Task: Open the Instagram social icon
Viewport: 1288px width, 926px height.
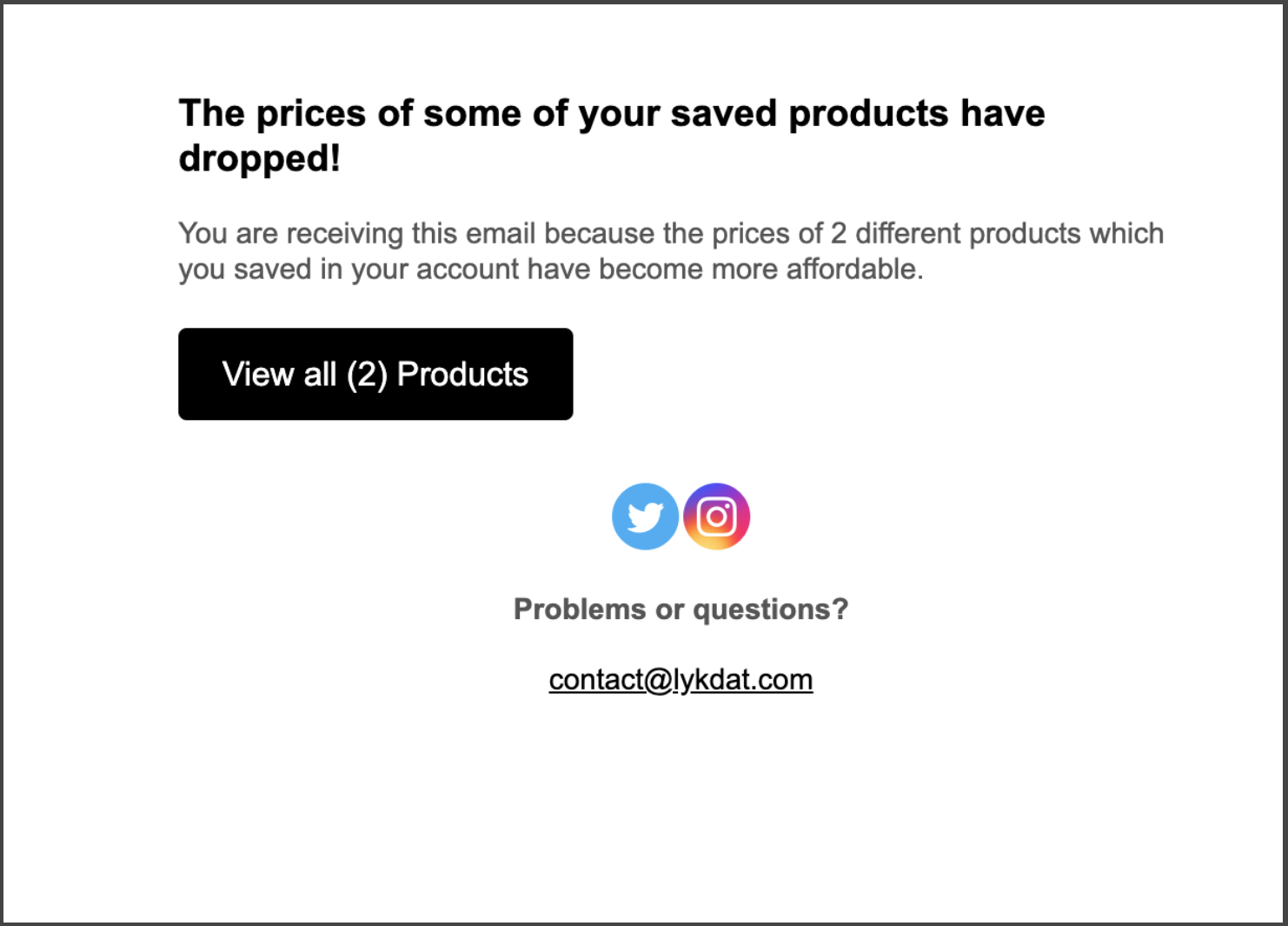Action: coord(716,516)
